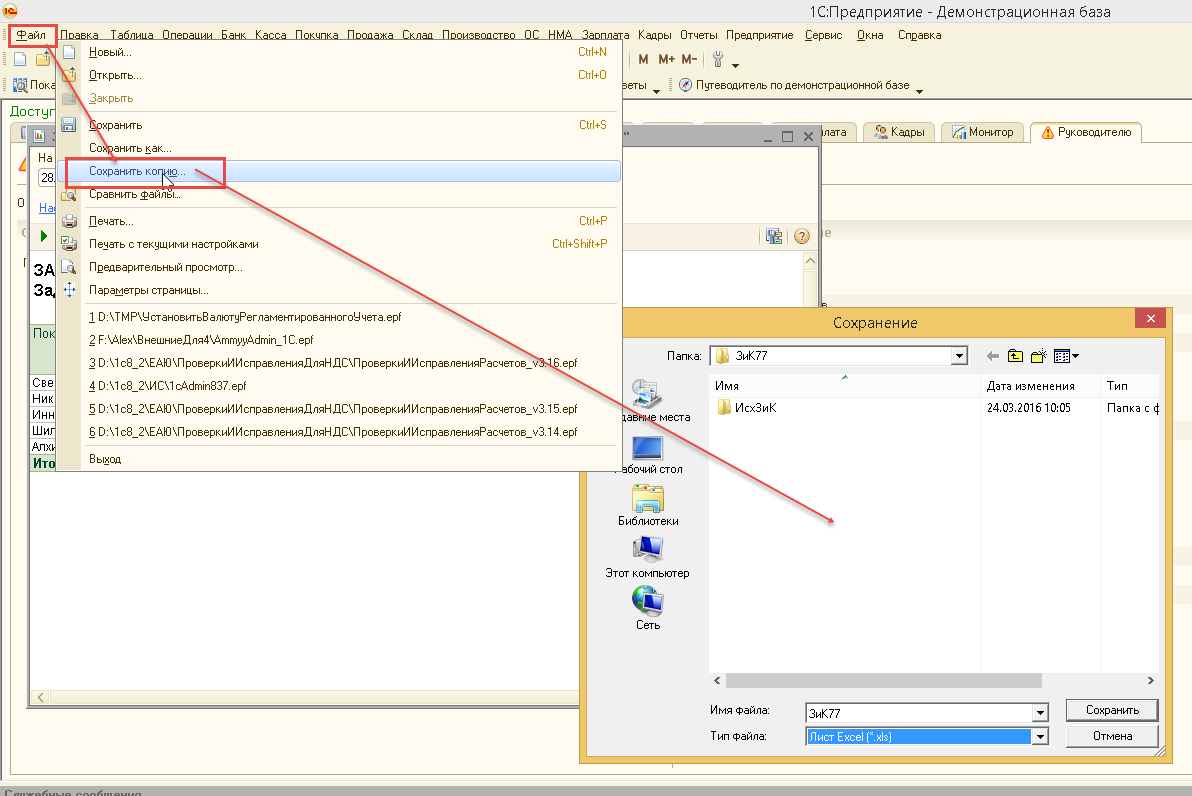This screenshot has width=1192, height=796.
Task: Click the report window scroll up arrow
Action: [x=810, y=262]
